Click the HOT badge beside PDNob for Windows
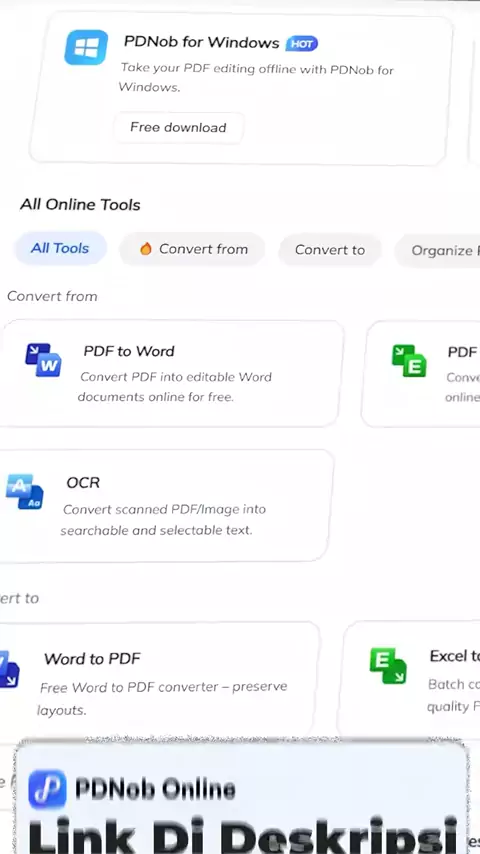The image size is (480, 854). tap(302, 44)
